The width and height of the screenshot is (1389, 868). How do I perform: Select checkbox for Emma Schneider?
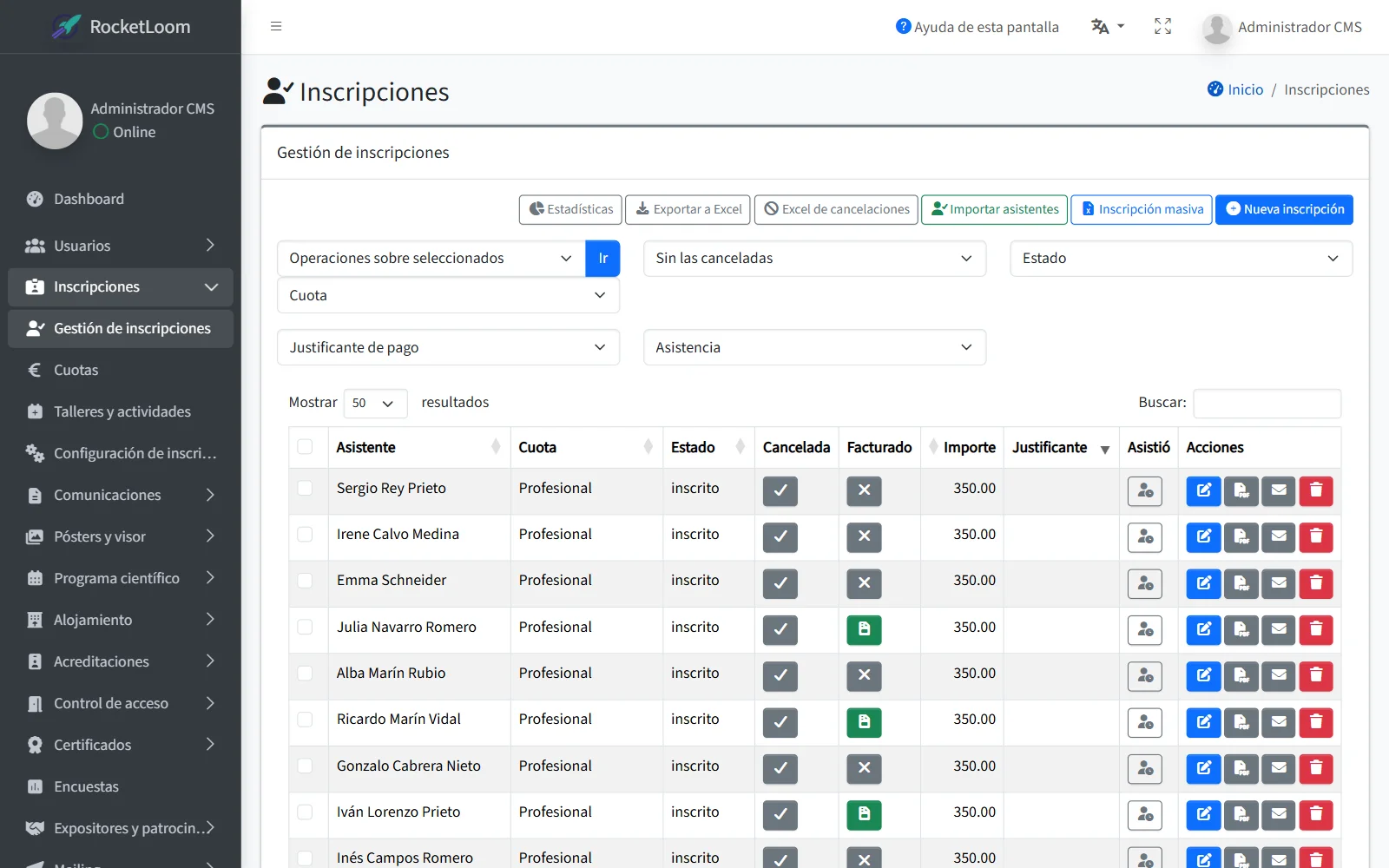pyautogui.click(x=305, y=580)
